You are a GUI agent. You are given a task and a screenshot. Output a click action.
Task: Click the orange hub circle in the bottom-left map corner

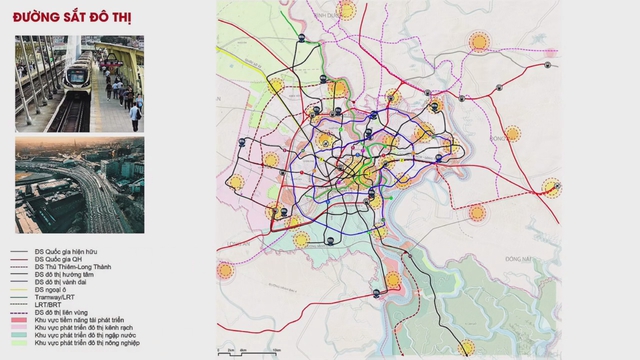coord(224,270)
